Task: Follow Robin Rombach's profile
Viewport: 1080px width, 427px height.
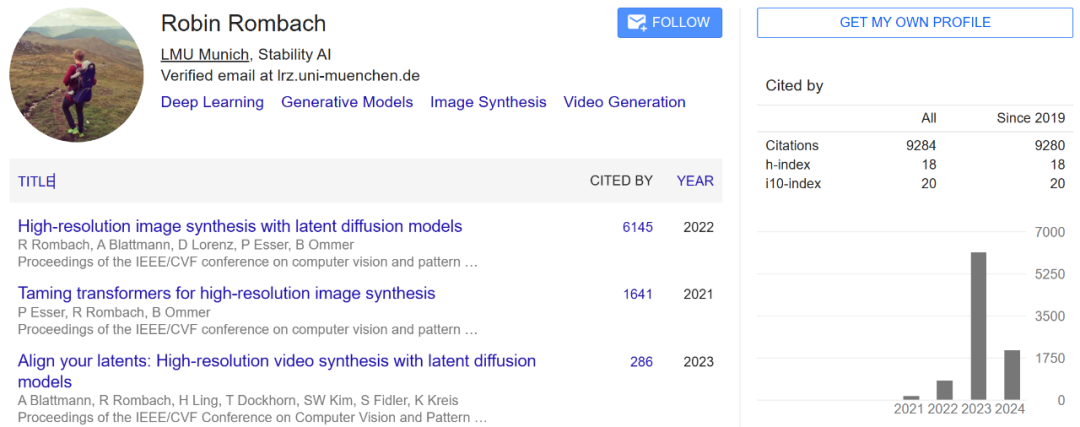Action: click(669, 23)
